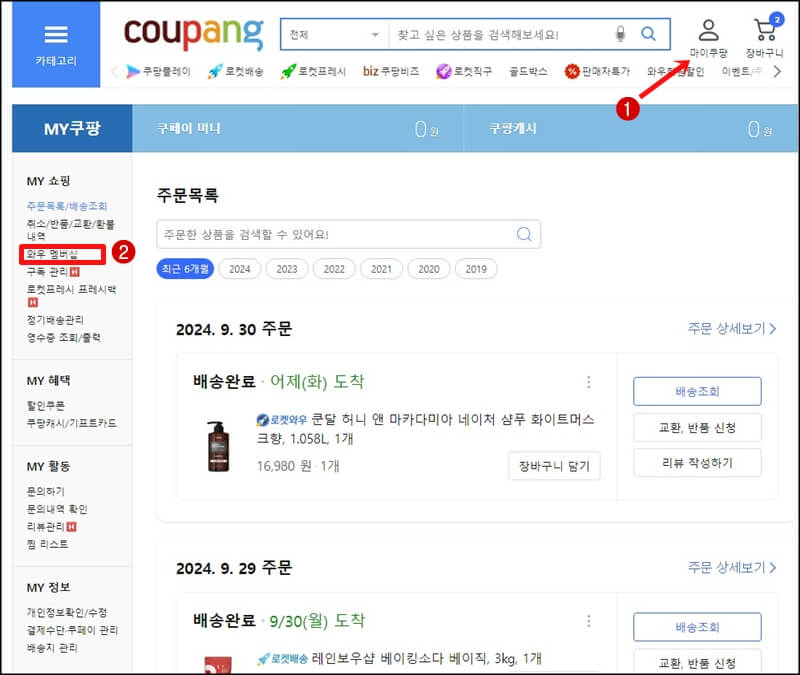Viewport: 800px width, 675px height.
Task: Open 영수증 조회/출력 in sidebar
Action: (x=64, y=338)
